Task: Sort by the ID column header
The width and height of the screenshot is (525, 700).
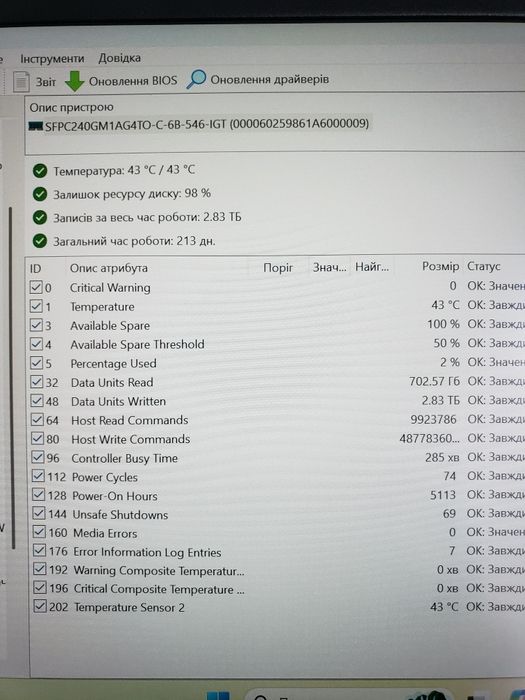Action: (35, 268)
